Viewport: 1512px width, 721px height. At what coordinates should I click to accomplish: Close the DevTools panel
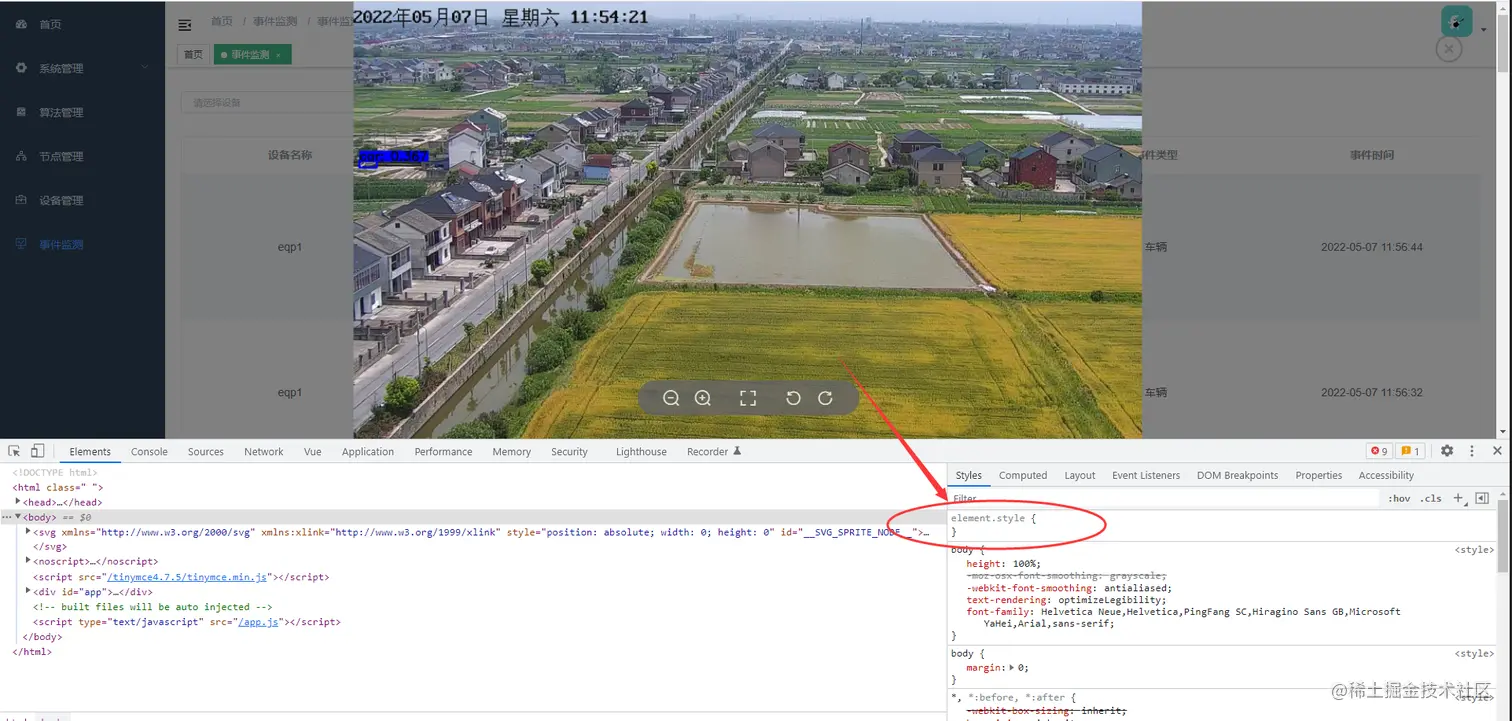[x=1497, y=451]
